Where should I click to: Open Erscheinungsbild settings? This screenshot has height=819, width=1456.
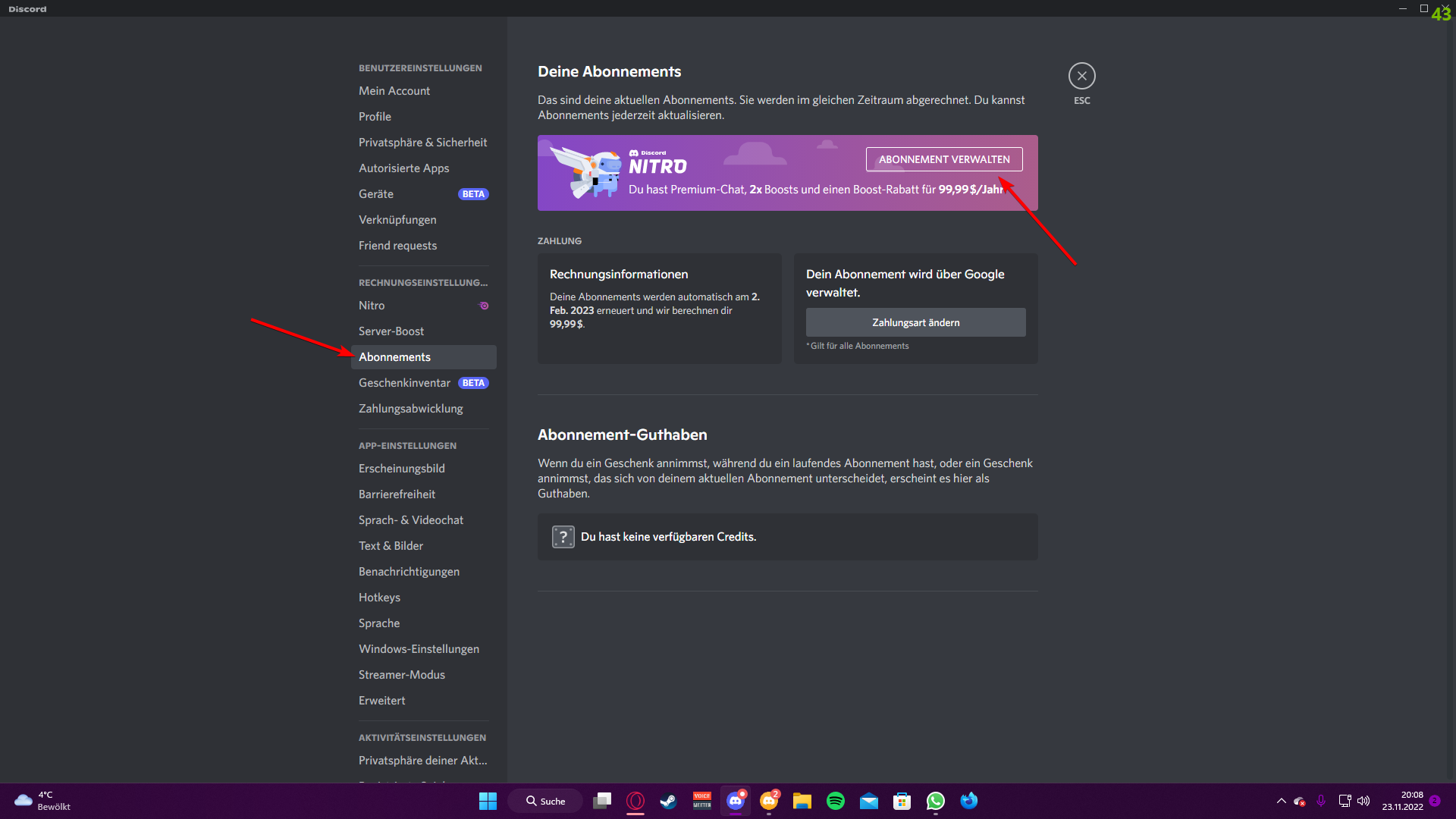click(x=401, y=469)
